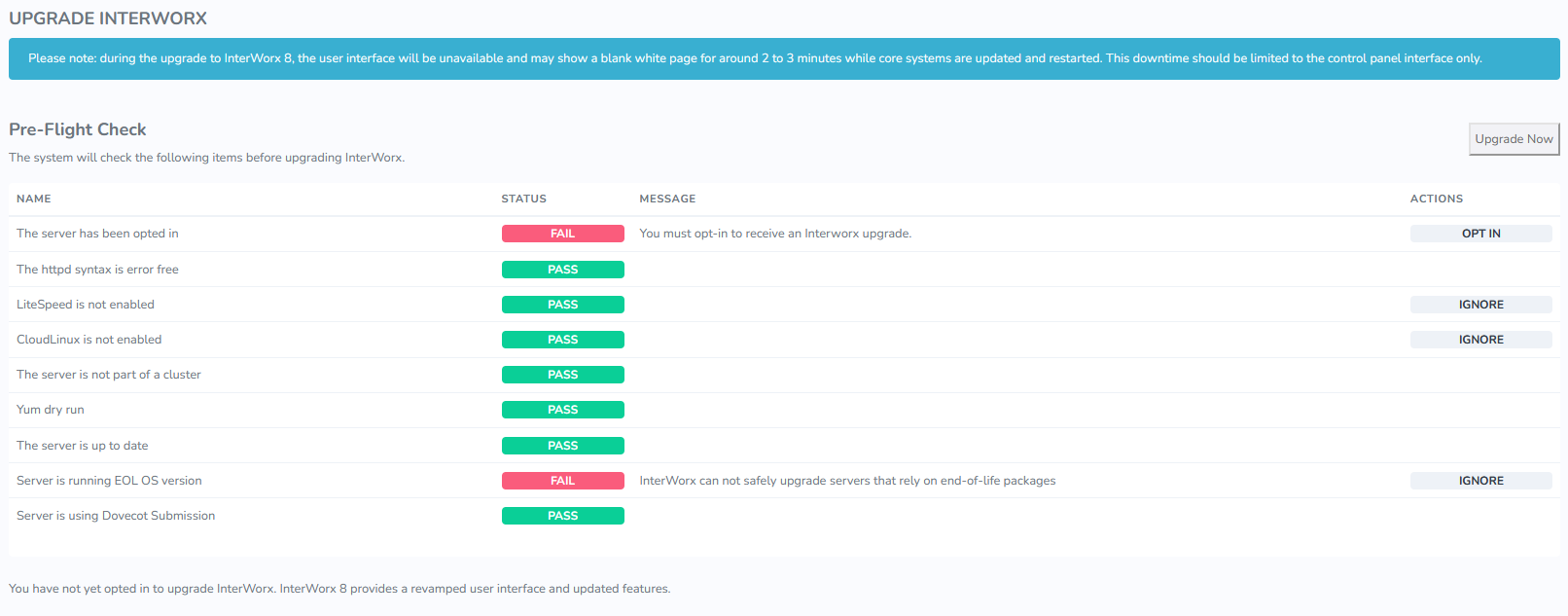
Task: Click the FAIL badge for EOL OS version
Action: pyautogui.click(x=562, y=481)
